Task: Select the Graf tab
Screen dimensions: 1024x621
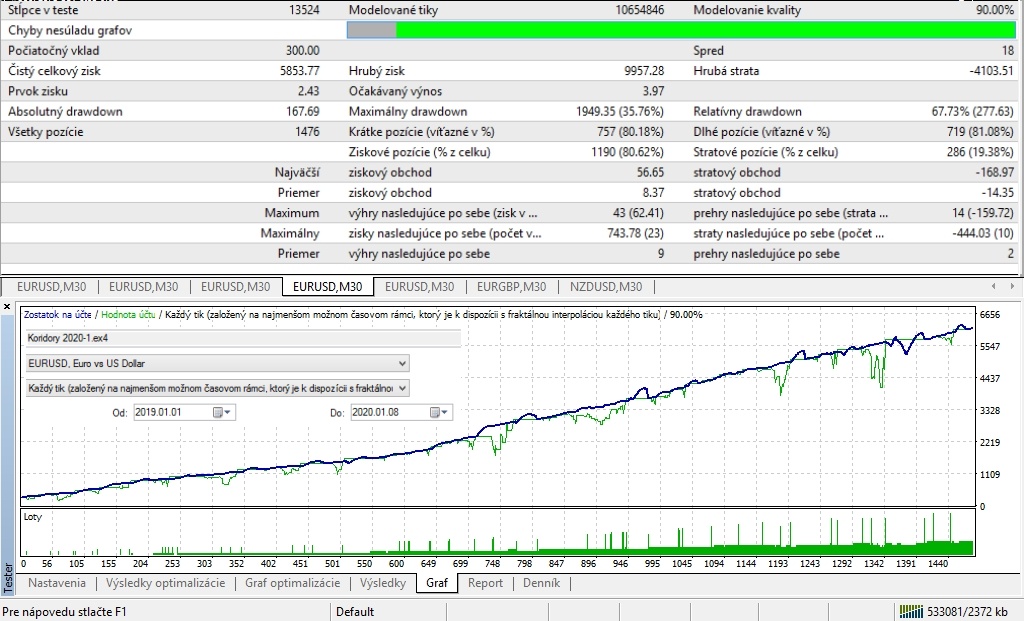Action: coord(437,583)
